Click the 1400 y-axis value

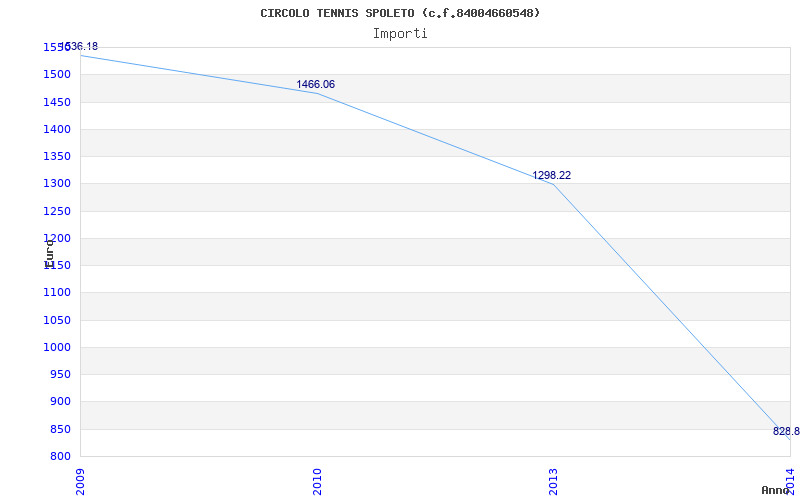tap(57, 130)
